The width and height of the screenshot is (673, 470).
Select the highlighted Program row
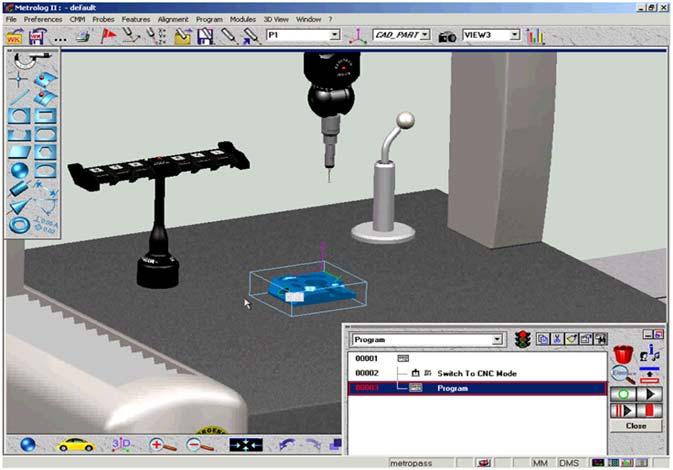[x=476, y=388]
